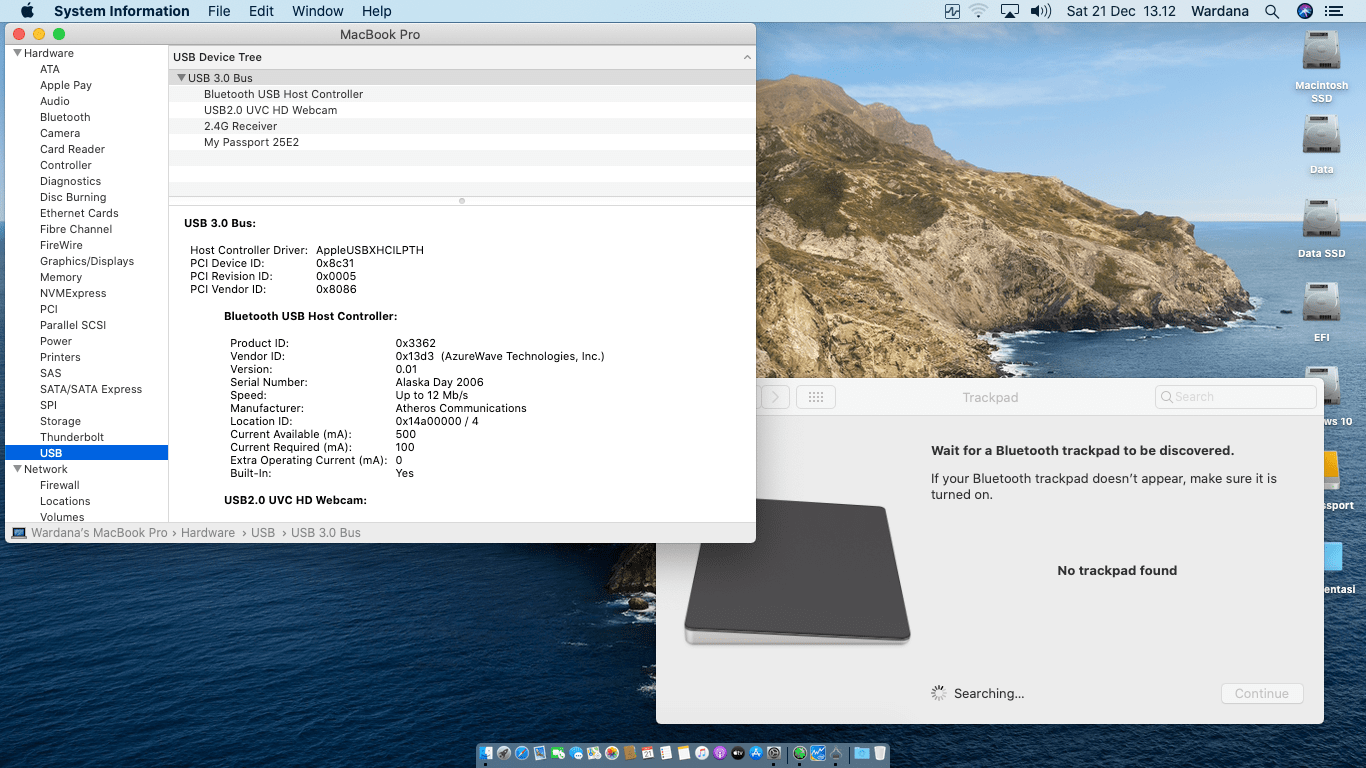
Task: Click the AirPlay display menu bar icon
Action: point(1009,11)
